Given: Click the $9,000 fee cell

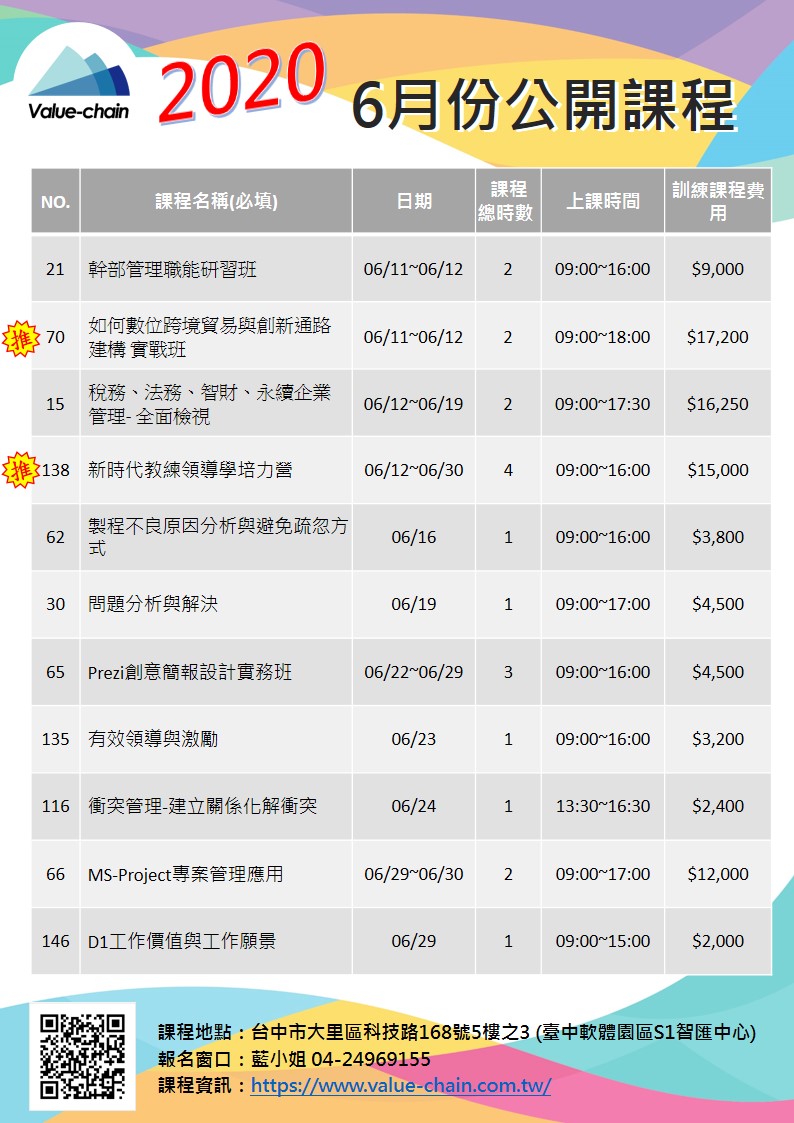Looking at the screenshot, I should [717, 269].
